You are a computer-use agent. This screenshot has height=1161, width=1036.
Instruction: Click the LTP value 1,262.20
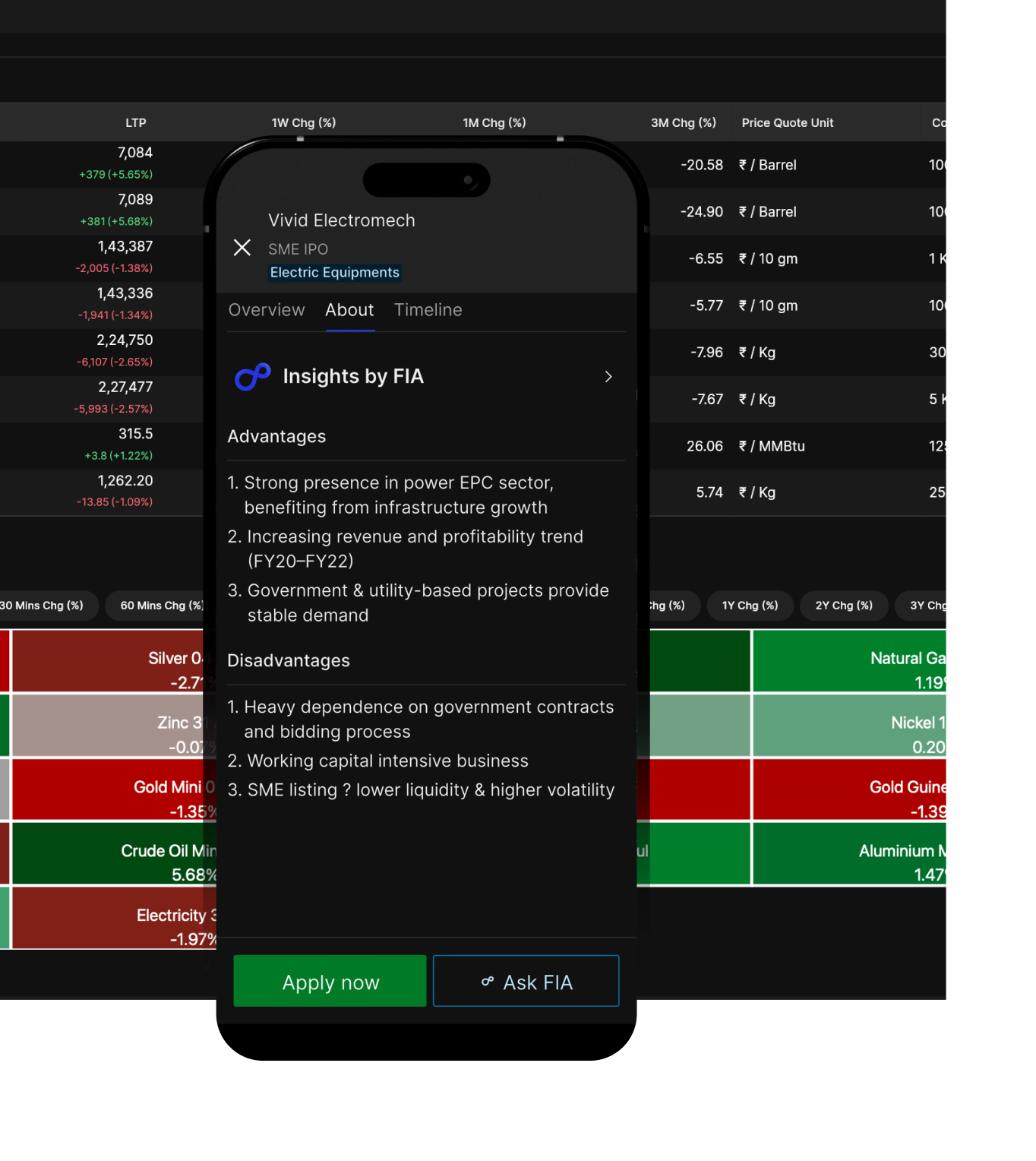pos(125,481)
